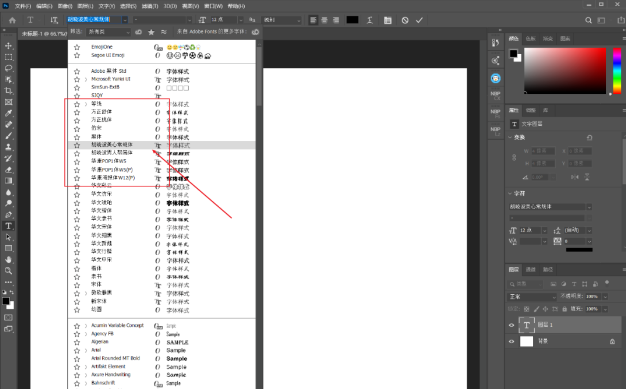Toggle text orientation icon in options bar
Viewport: 626px width, 389px height.
tap(54, 20)
